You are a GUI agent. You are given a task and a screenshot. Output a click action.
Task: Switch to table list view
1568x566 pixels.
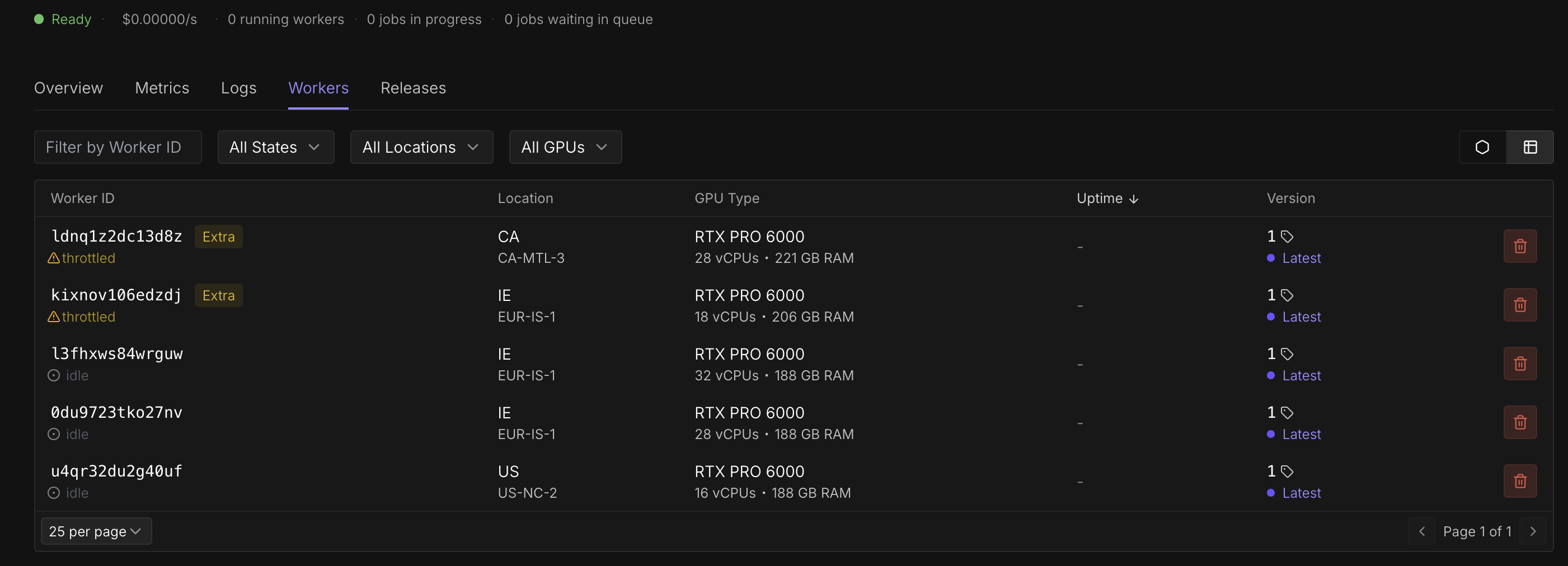tap(1531, 147)
